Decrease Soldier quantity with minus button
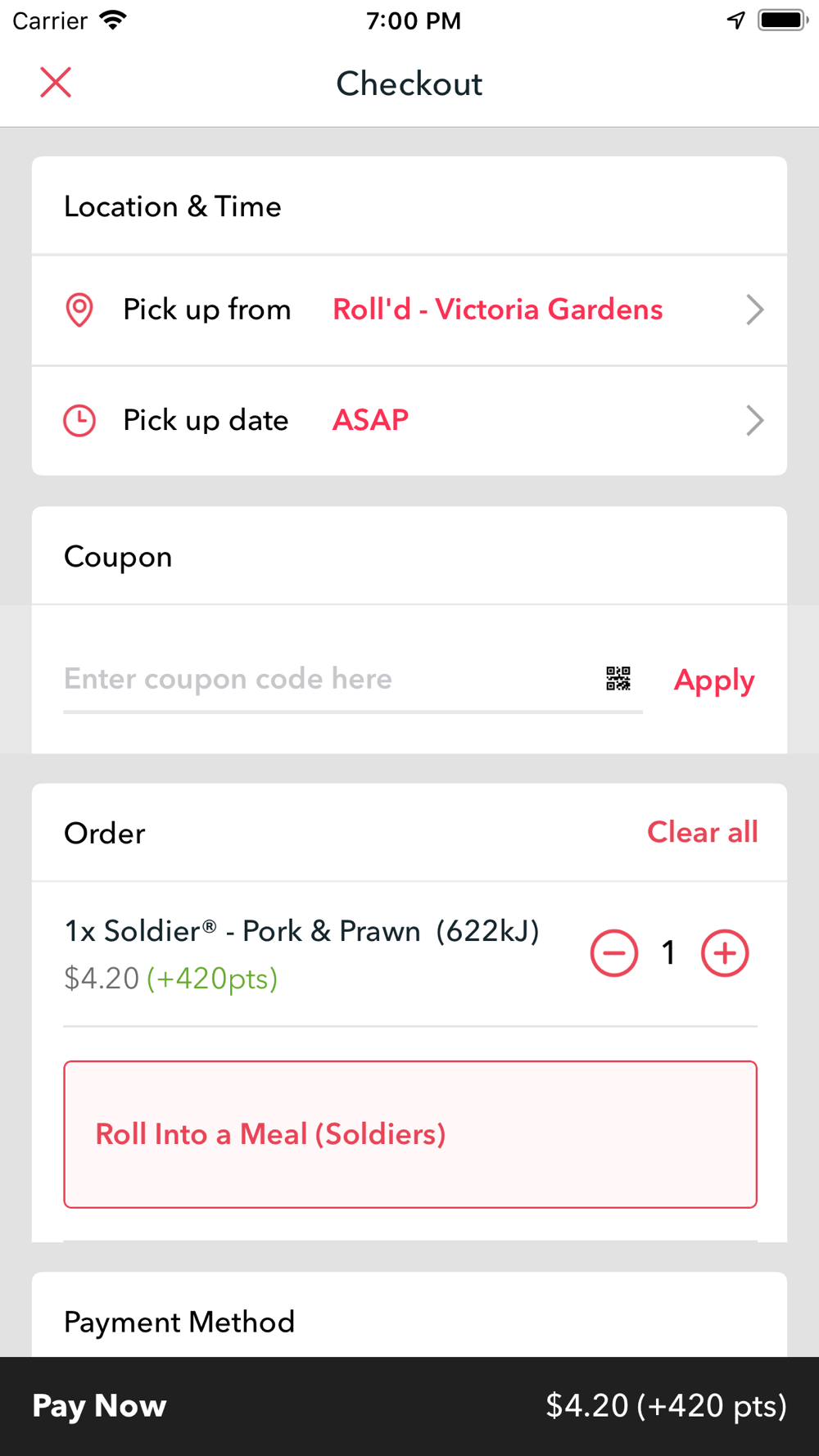This screenshot has height=1456, width=819. point(614,953)
